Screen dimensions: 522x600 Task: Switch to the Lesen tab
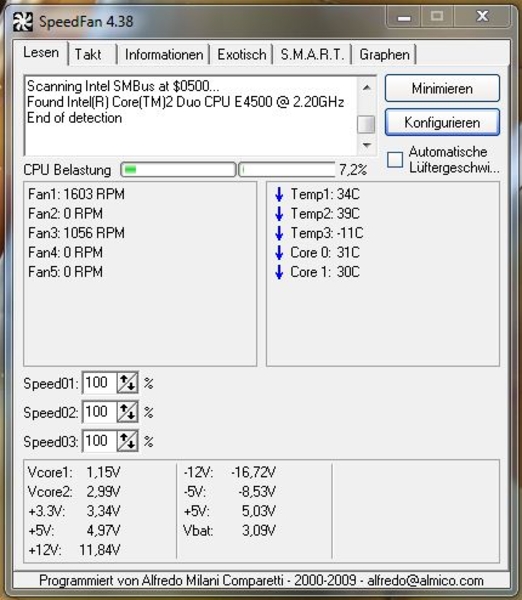[41, 52]
